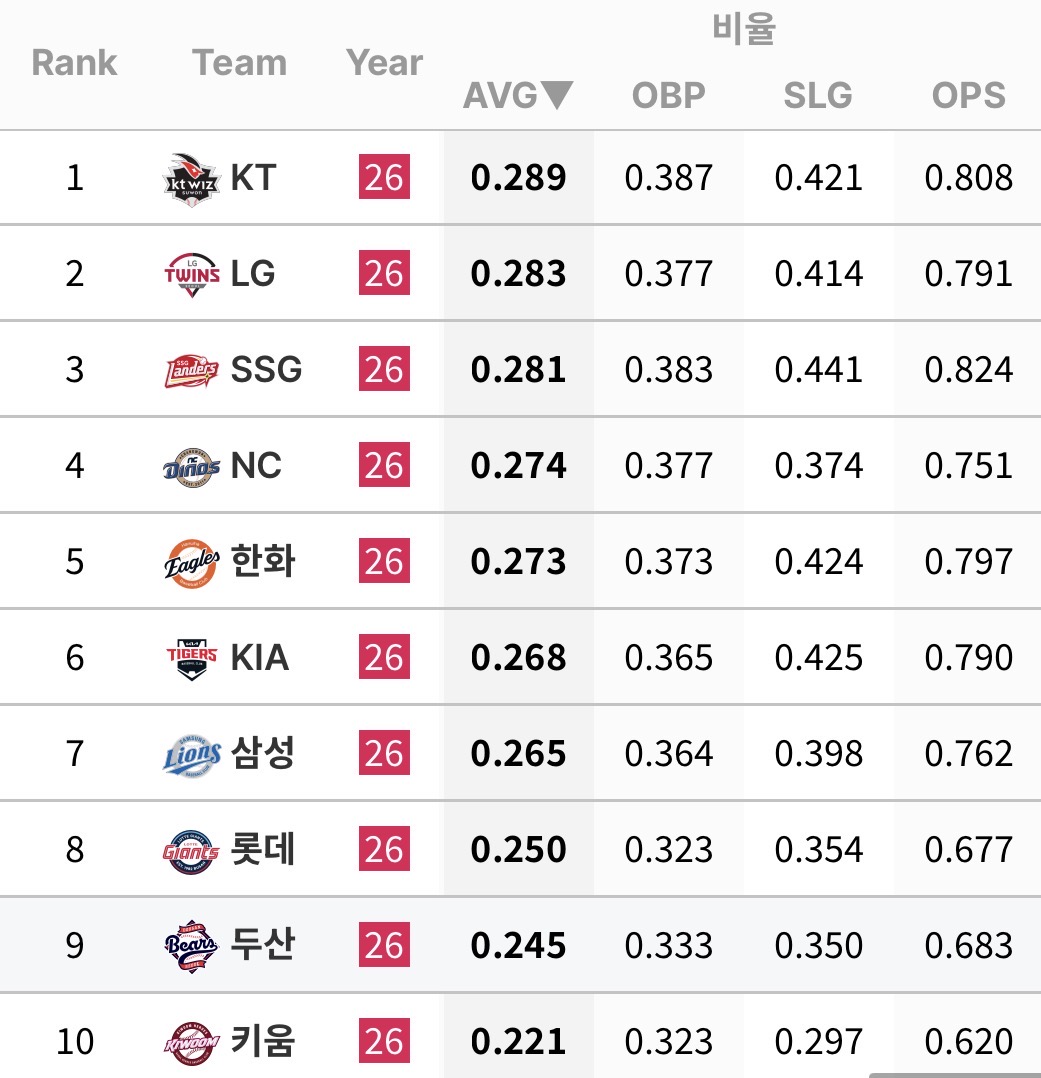Click the LG Twins team logo
The width and height of the screenshot is (1041, 1078).
pyautogui.click(x=192, y=274)
